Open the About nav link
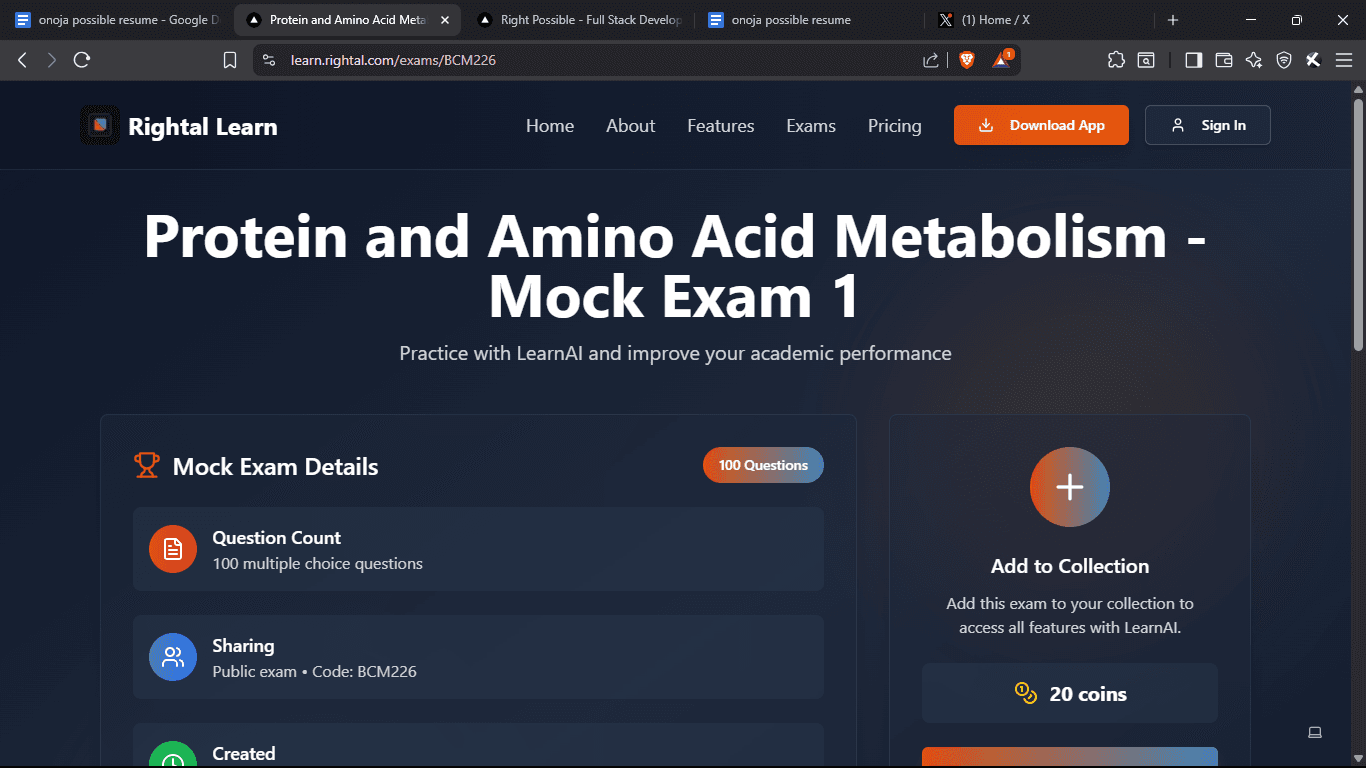The height and width of the screenshot is (768, 1366). [x=631, y=126]
